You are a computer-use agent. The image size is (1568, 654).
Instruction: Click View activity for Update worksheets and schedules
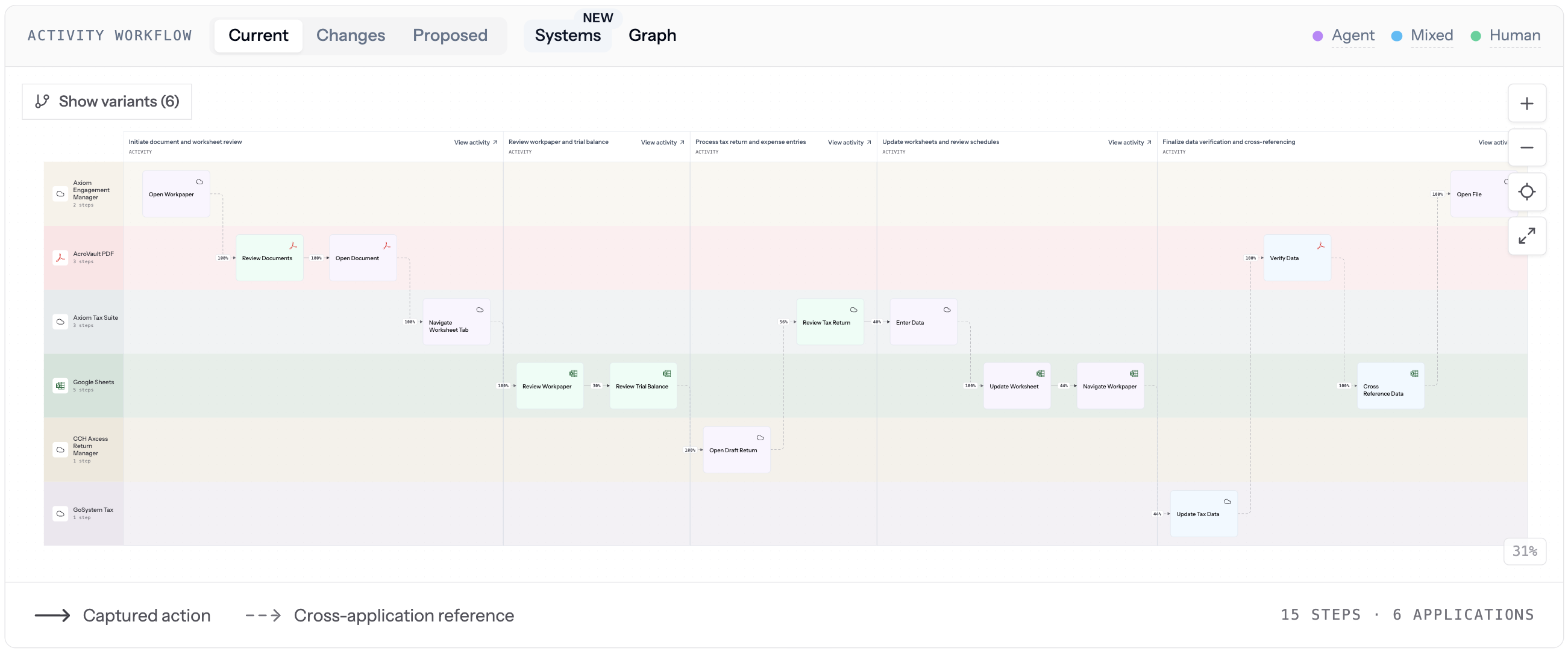pyautogui.click(x=1129, y=142)
